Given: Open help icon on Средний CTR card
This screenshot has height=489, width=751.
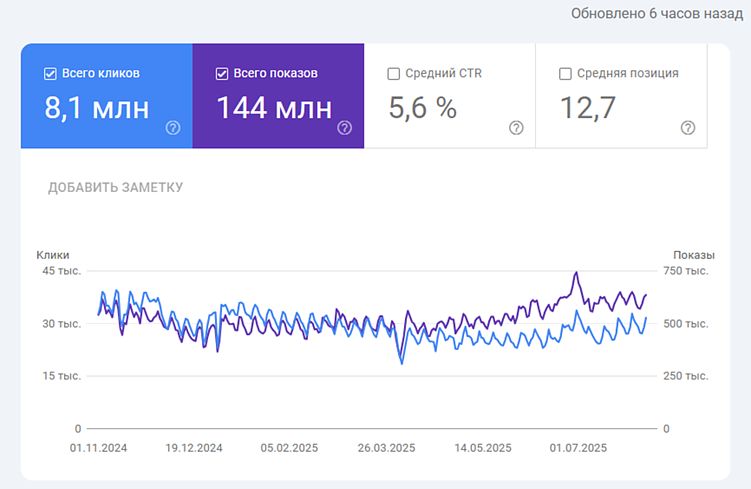Looking at the screenshot, I should pyautogui.click(x=516, y=127).
